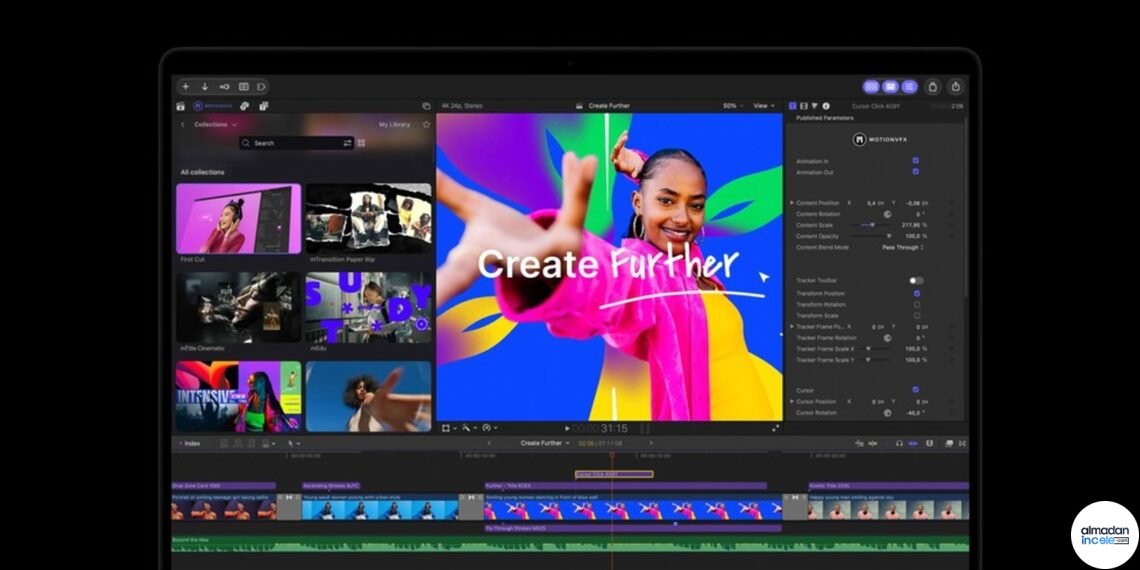
Task: Open the mTransition Paper Rip collection
Action: (x=369, y=218)
